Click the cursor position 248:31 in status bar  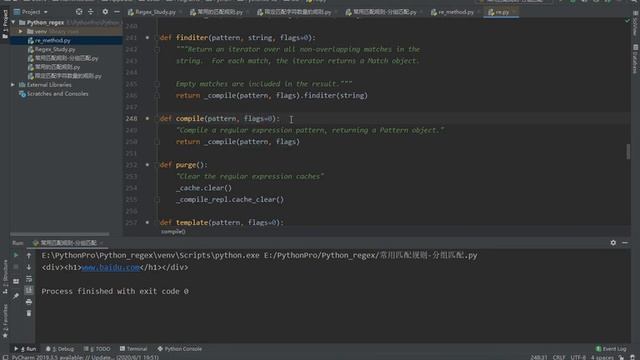(x=539, y=358)
